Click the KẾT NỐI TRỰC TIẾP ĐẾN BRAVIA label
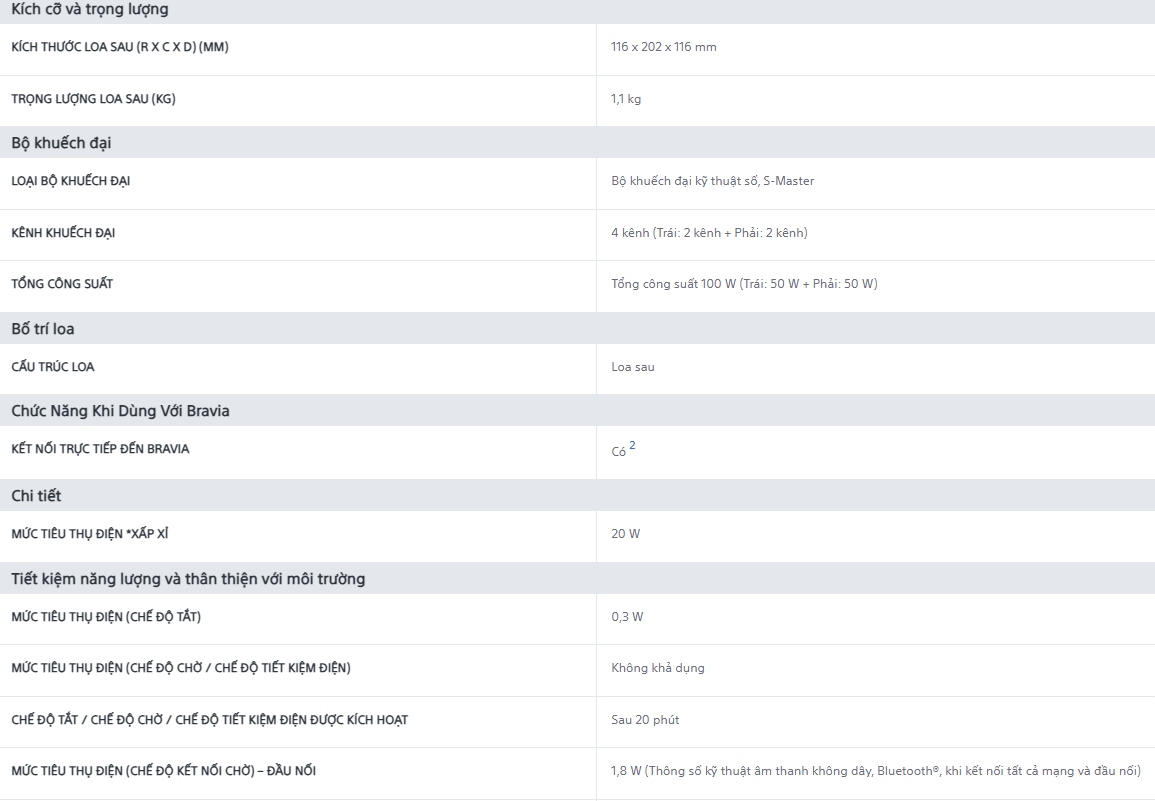1155x801 pixels. pyautogui.click(x=100, y=449)
